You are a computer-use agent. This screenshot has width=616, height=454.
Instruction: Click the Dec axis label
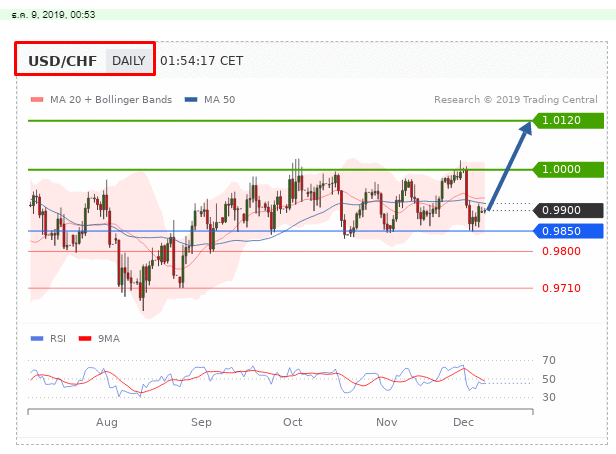(x=464, y=422)
